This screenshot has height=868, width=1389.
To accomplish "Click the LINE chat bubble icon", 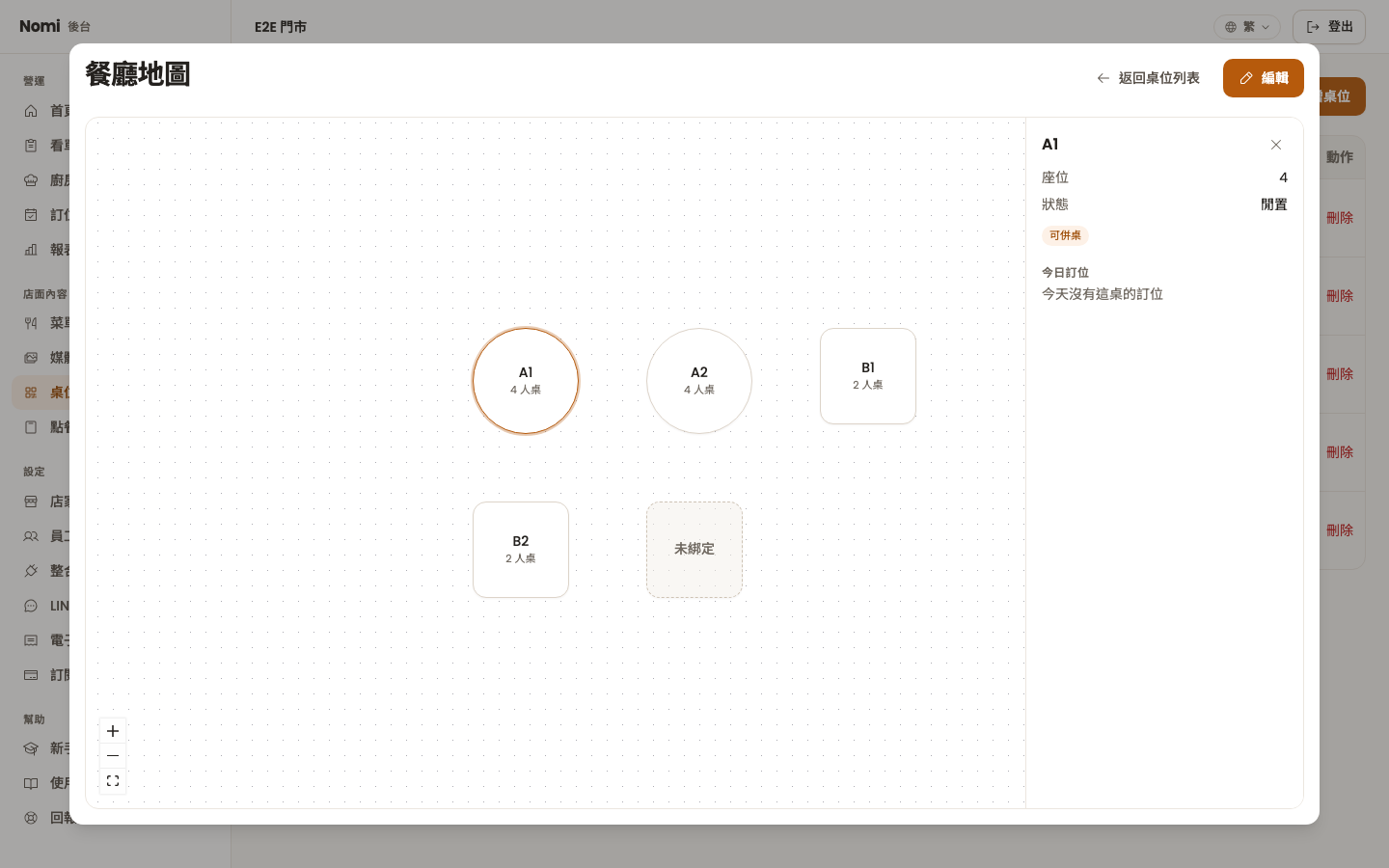I will pos(31,606).
